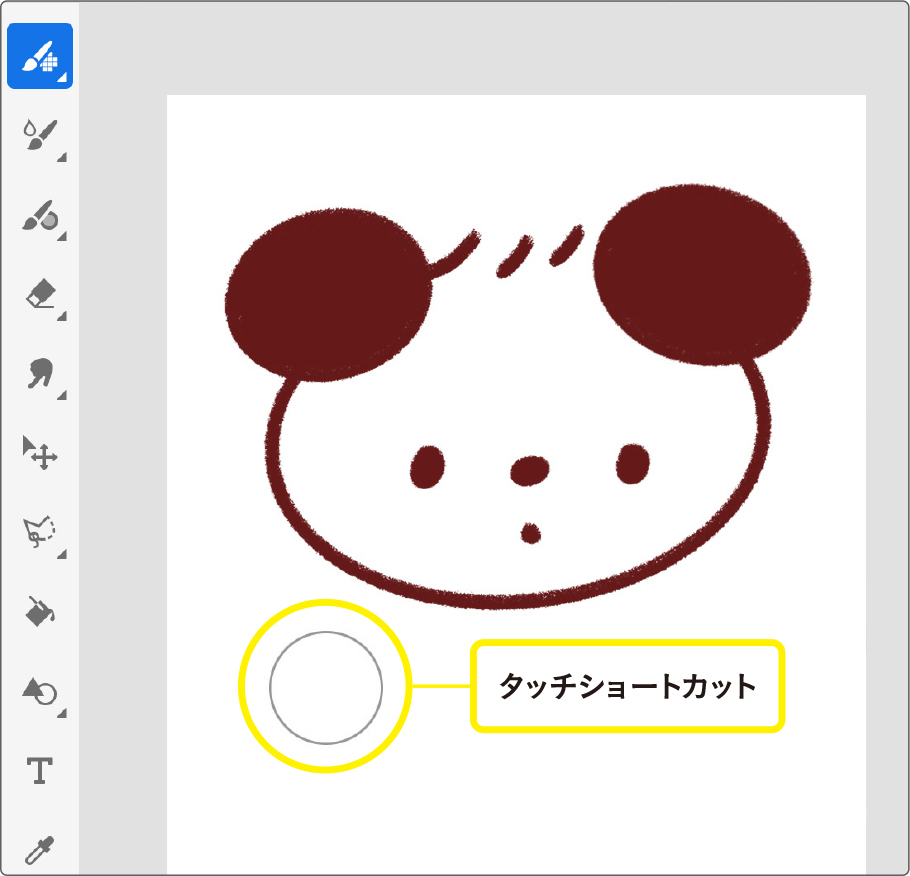Select the Vector Brushes tool
Image resolution: width=910 pixels, height=876 pixels.
[40, 216]
